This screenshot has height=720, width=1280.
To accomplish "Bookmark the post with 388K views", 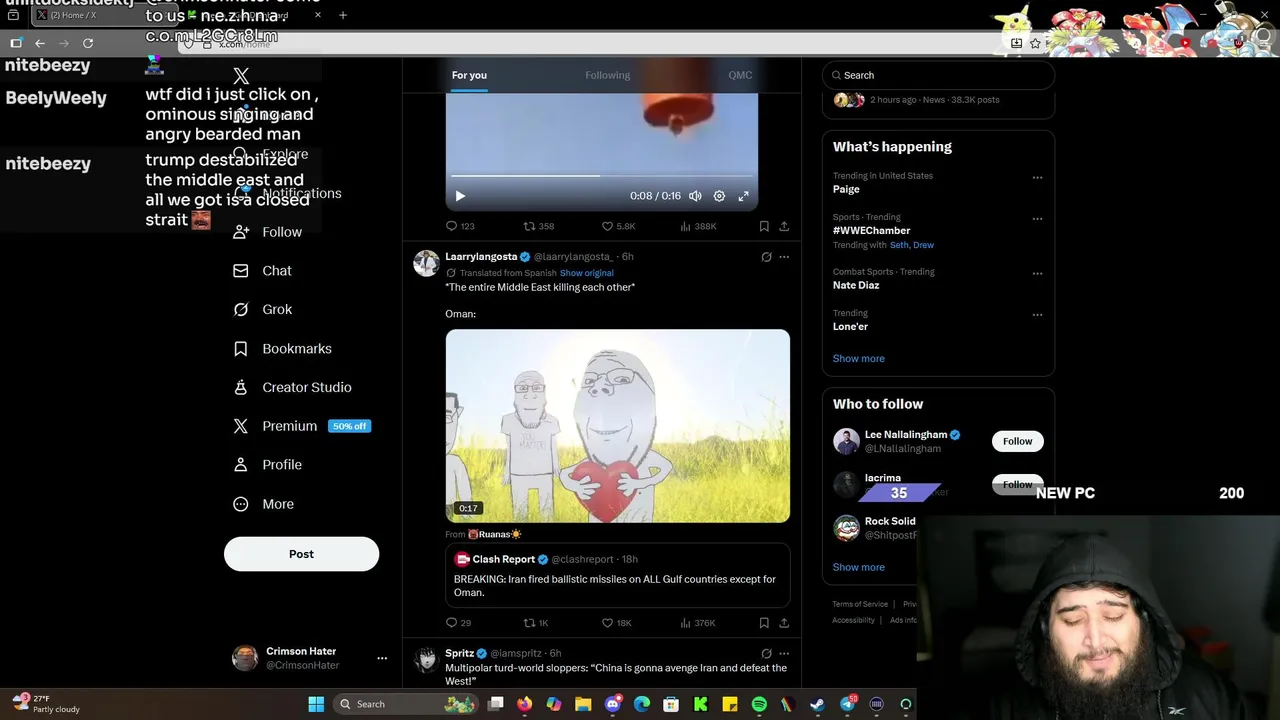I will pyautogui.click(x=764, y=226).
